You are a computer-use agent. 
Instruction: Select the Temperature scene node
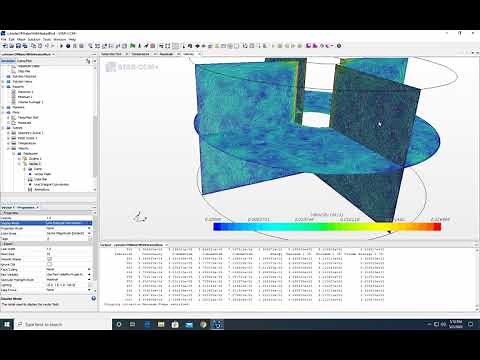[x=27, y=143]
